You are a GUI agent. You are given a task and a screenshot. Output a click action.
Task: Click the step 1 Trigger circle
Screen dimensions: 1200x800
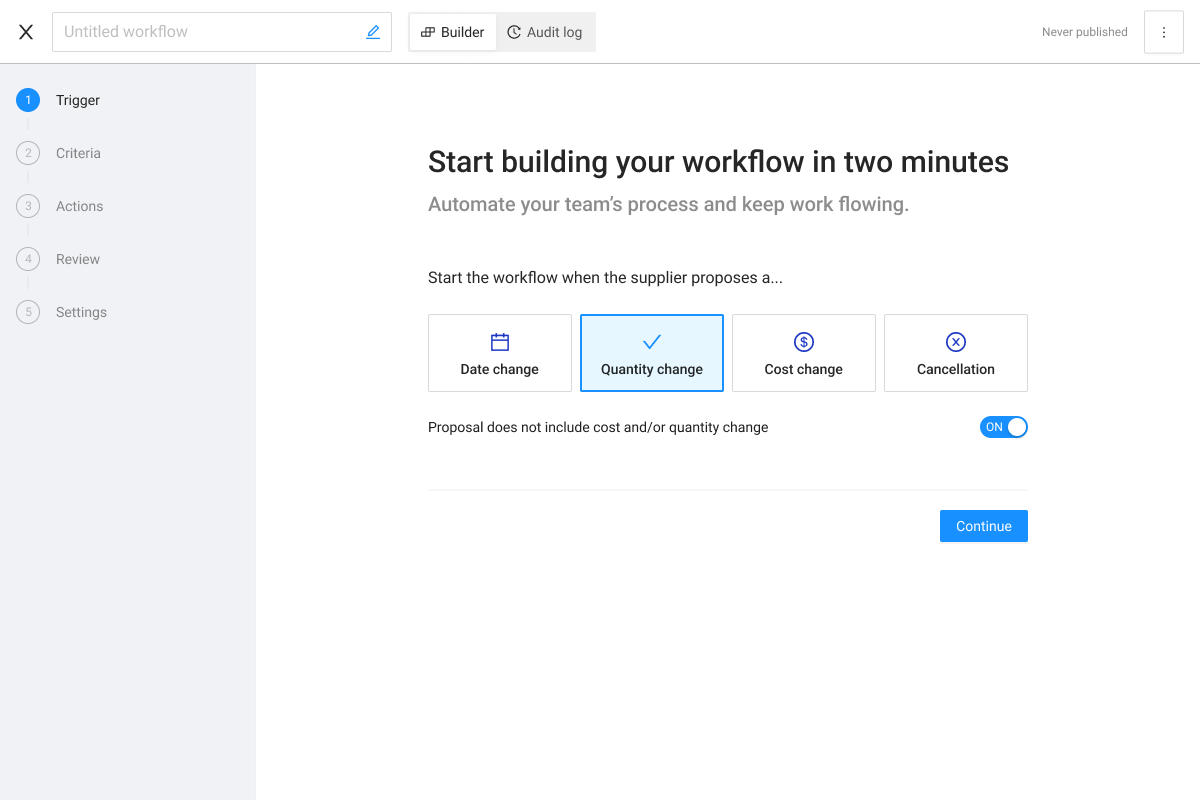[28, 100]
